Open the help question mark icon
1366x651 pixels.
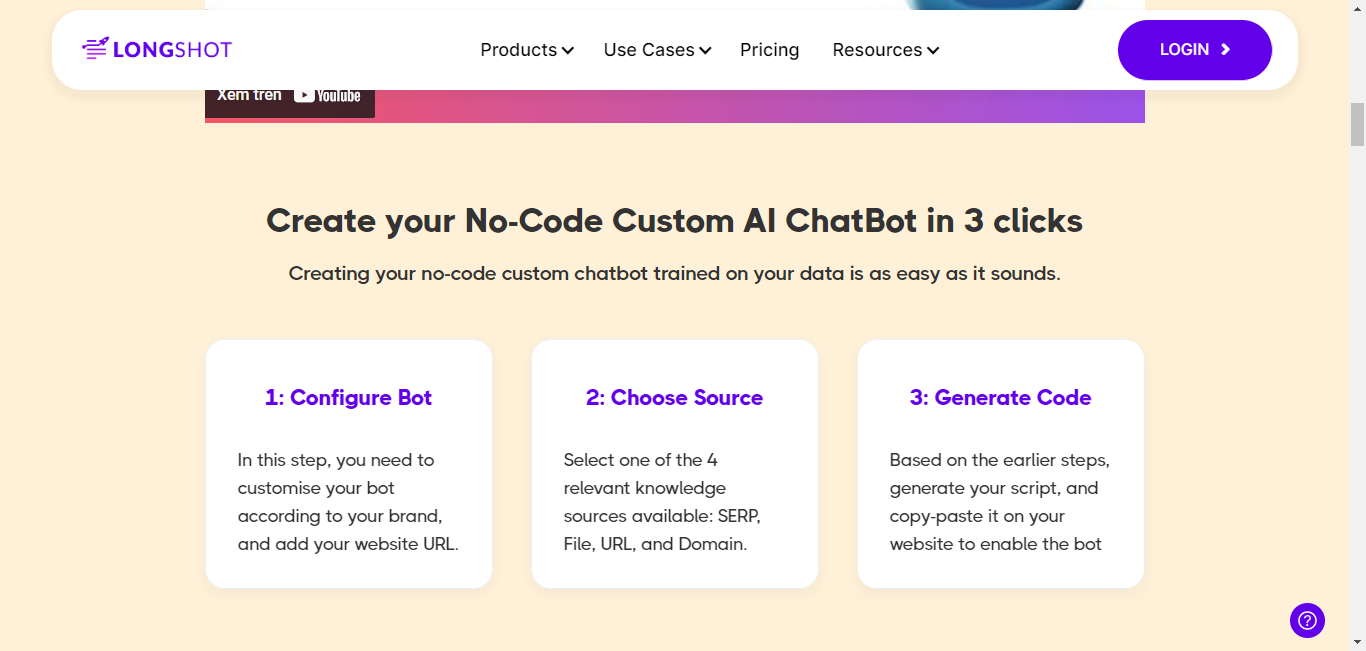pyautogui.click(x=1307, y=620)
